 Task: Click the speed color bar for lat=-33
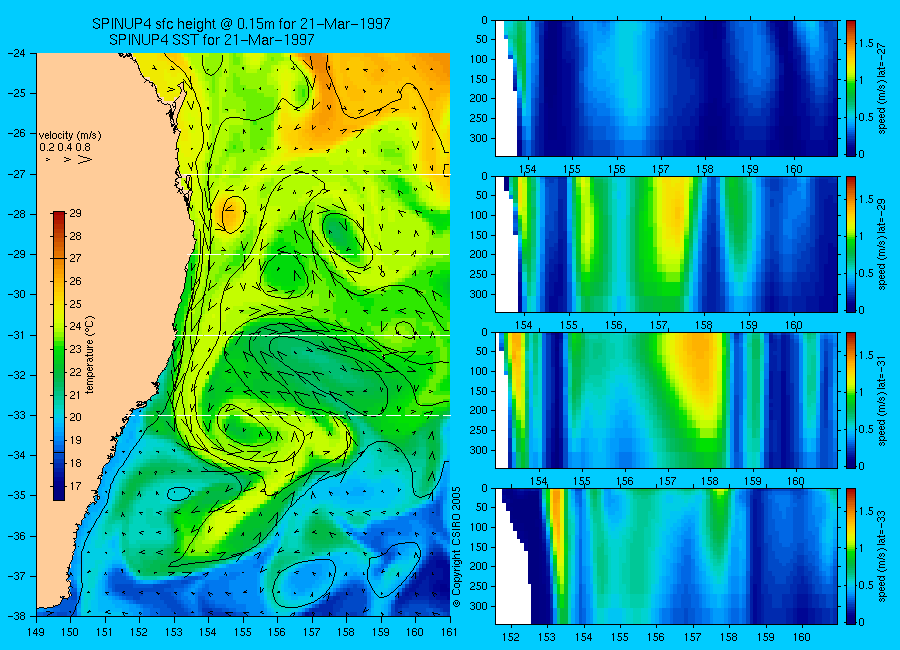click(850, 556)
